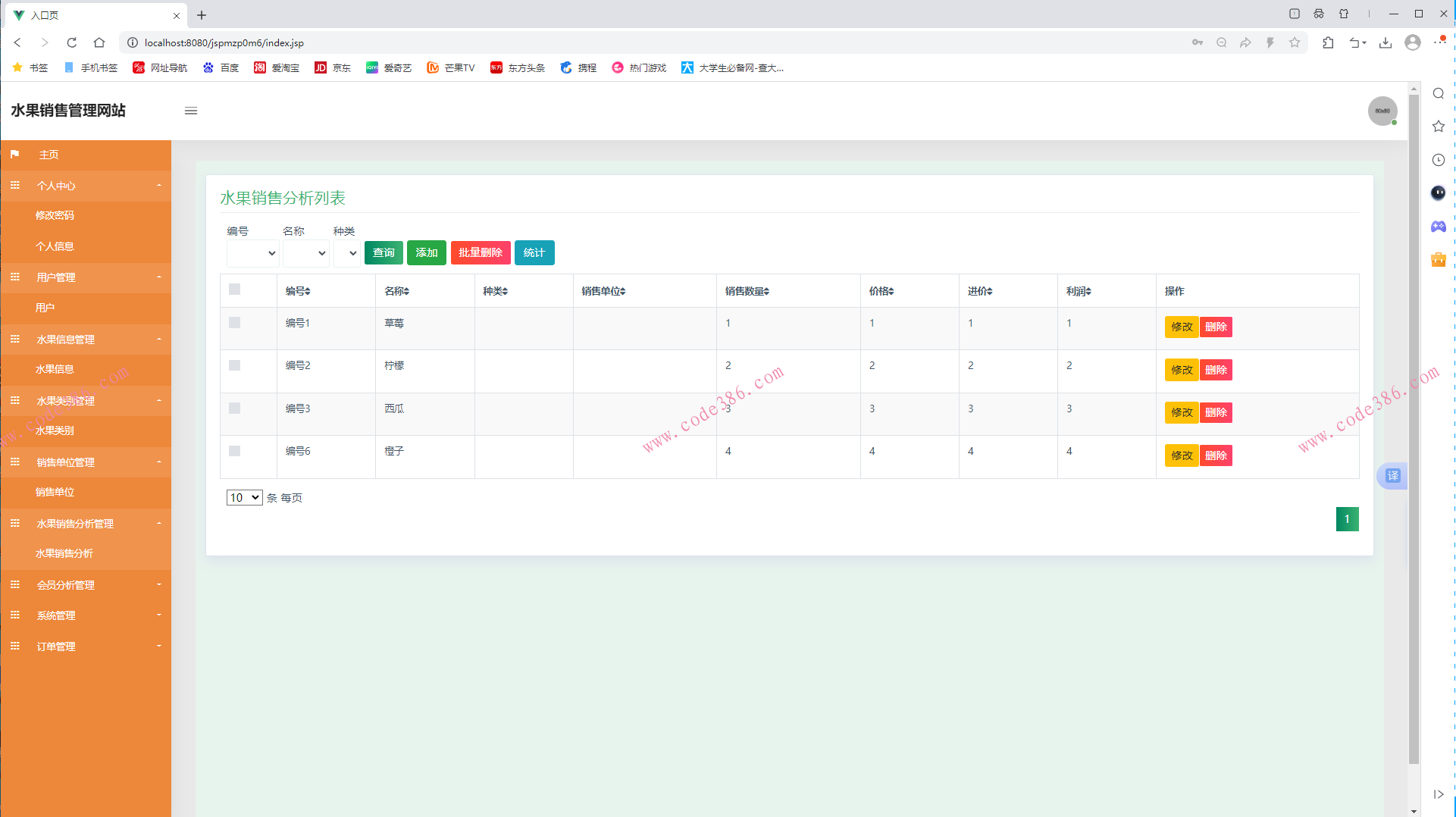This screenshot has height=817, width=1456.
Task: Open the 编号 filter dropdown
Action: tap(252, 253)
